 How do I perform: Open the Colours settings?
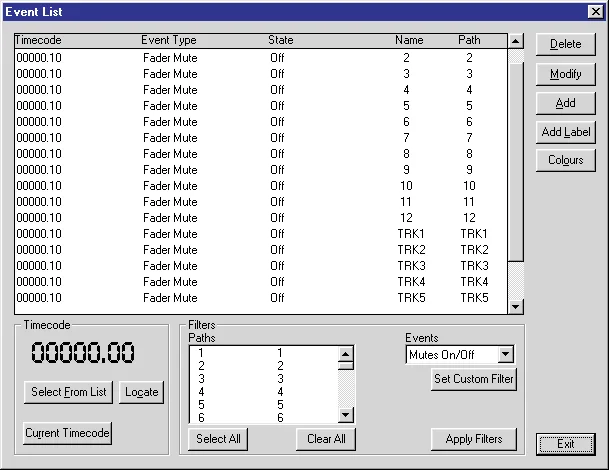tap(566, 160)
